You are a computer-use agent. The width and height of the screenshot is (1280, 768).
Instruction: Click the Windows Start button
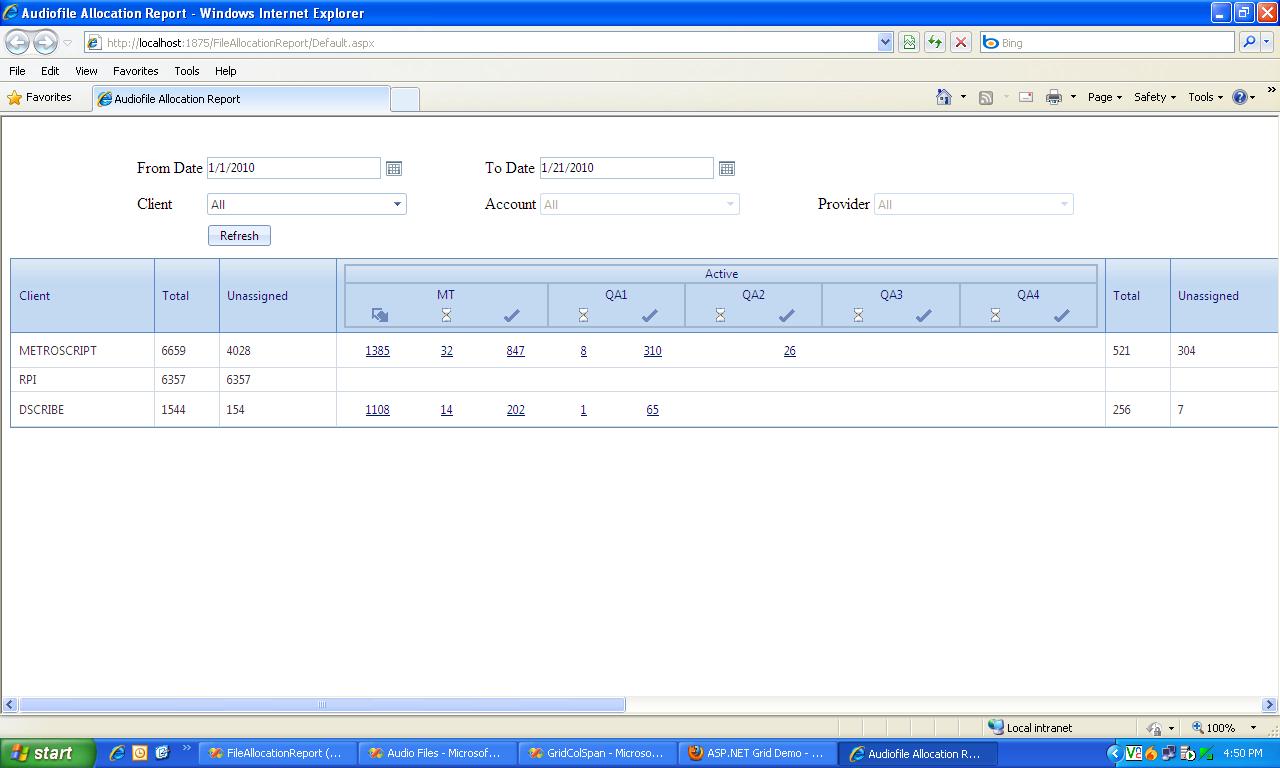click(48, 753)
